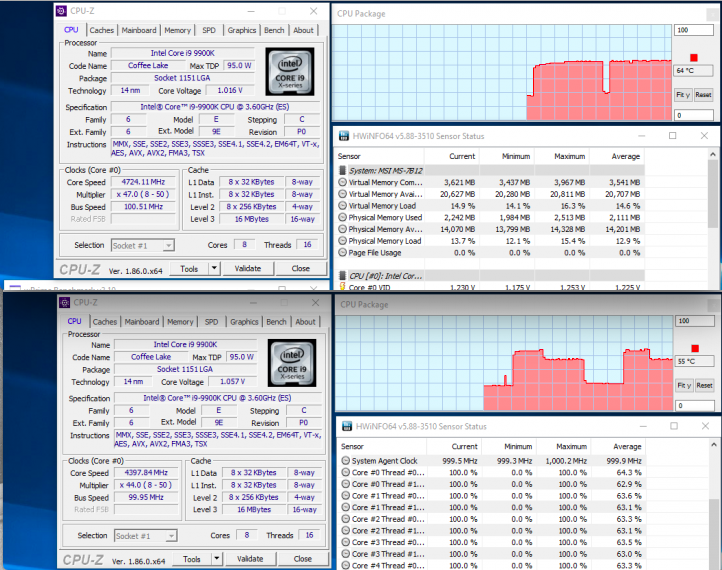Click Core Voltage value 1.057 V
Screen dimensions: 722x570
coord(233,382)
